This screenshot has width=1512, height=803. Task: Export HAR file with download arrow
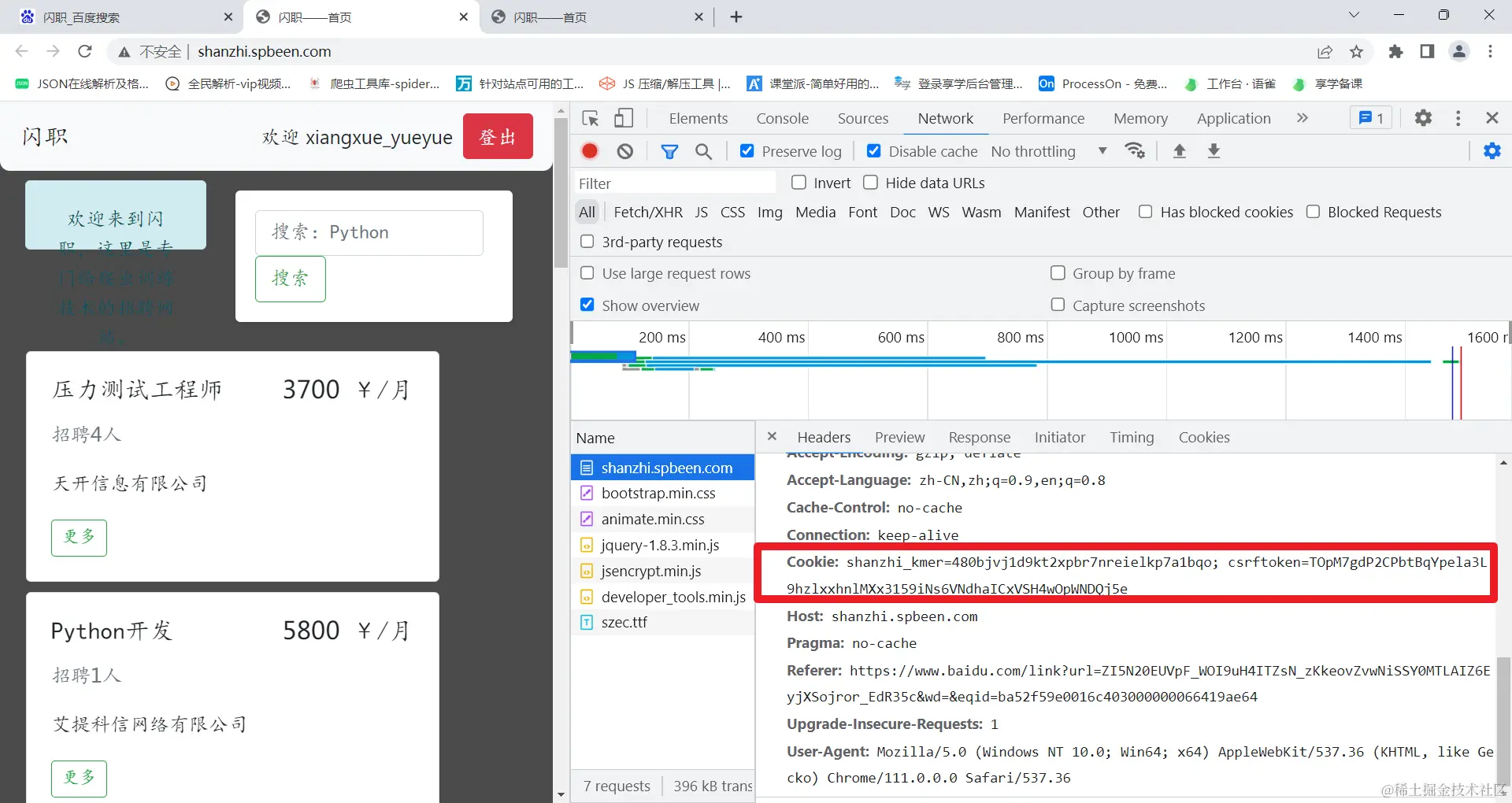click(1214, 150)
